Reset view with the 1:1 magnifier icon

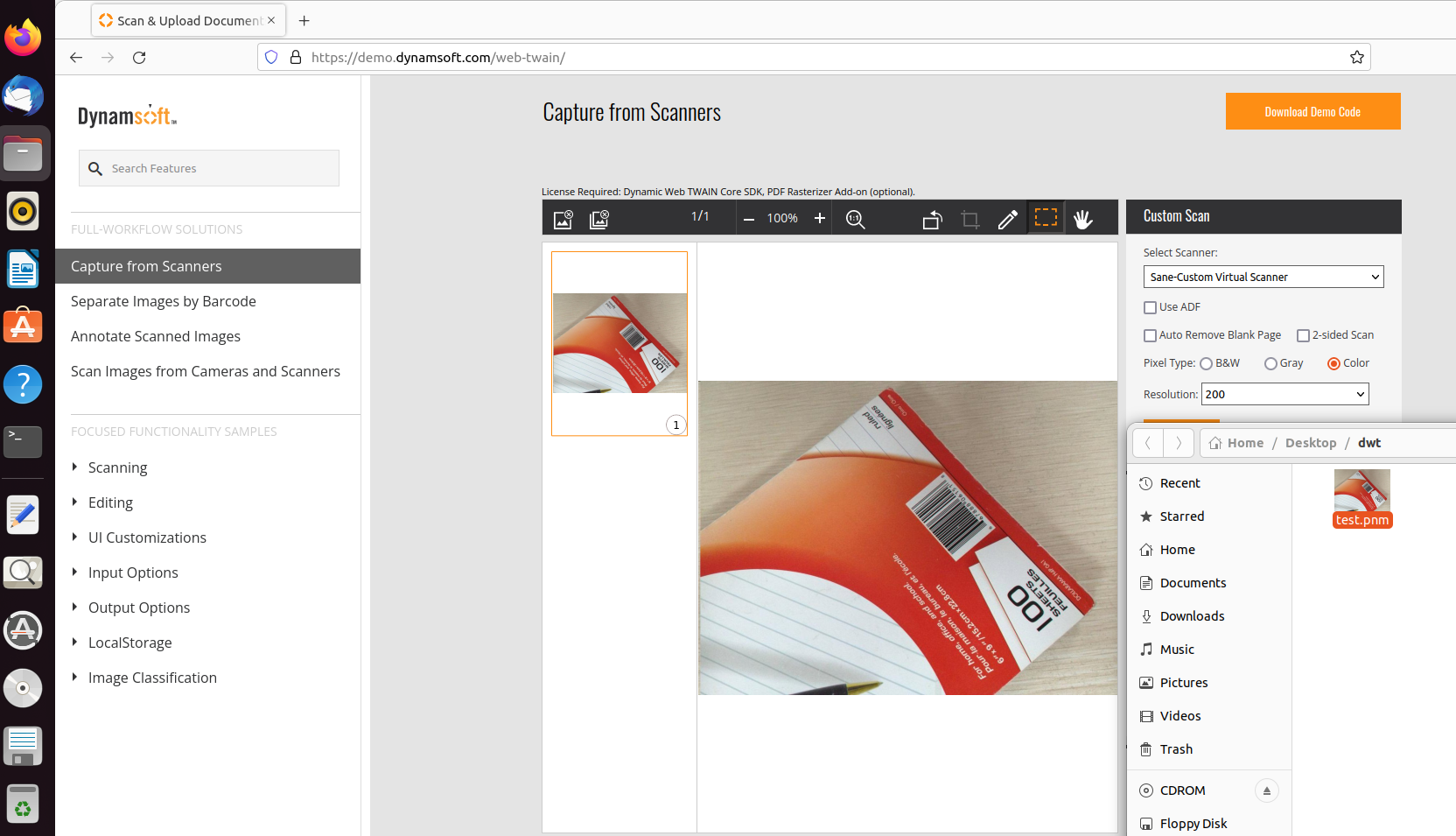click(x=855, y=219)
